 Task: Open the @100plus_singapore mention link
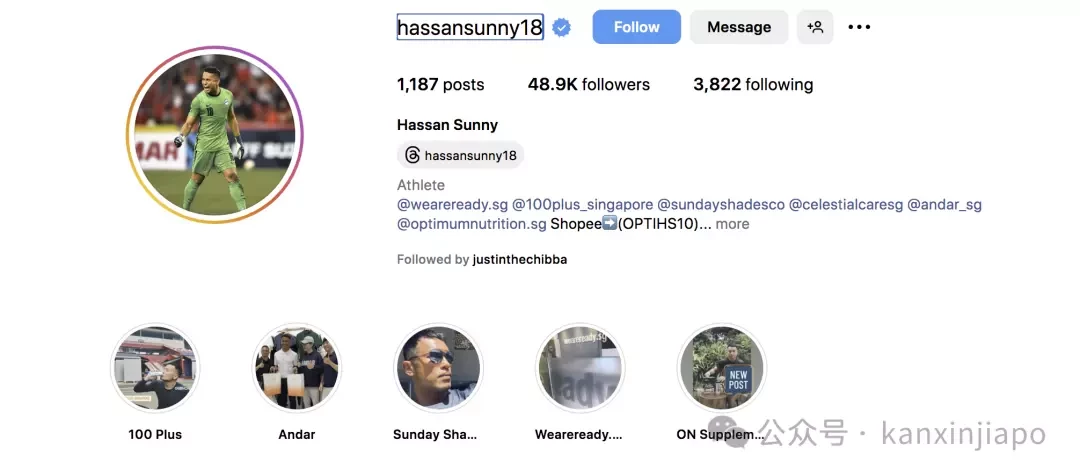pos(582,205)
